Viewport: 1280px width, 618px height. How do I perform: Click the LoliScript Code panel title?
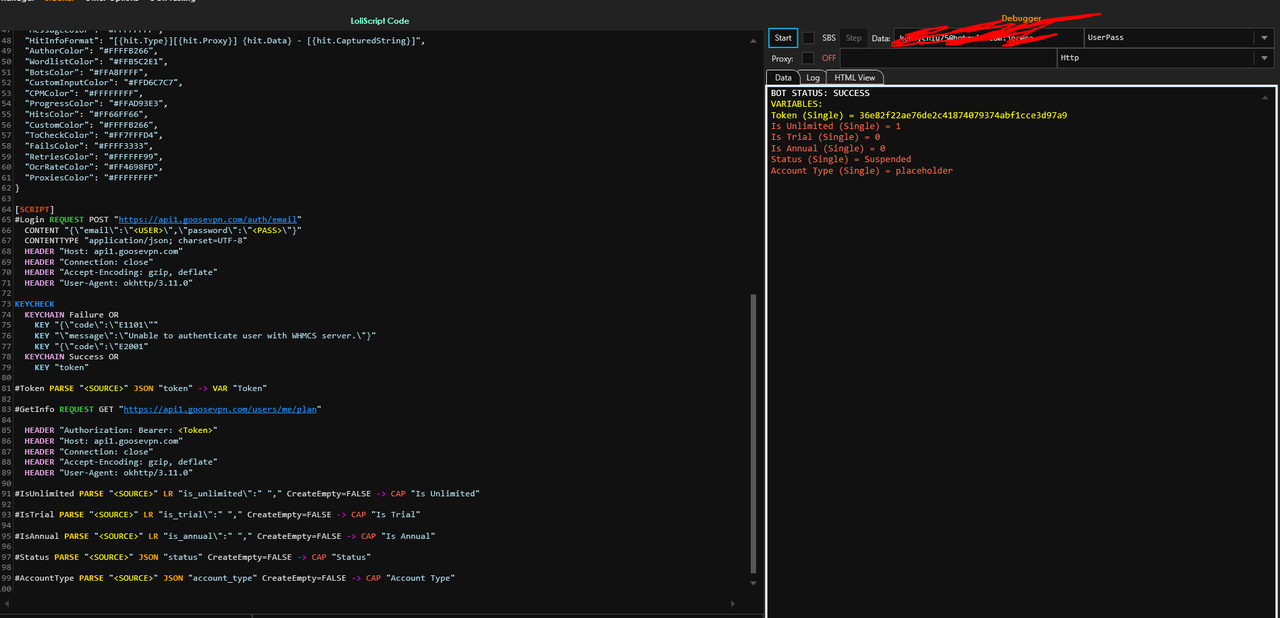point(380,21)
